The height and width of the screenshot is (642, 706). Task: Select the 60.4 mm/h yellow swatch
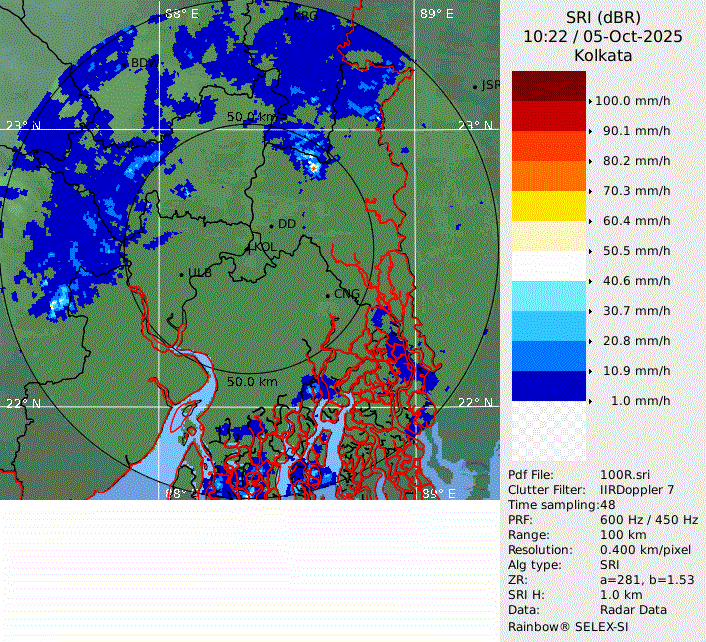click(x=548, y=206)
